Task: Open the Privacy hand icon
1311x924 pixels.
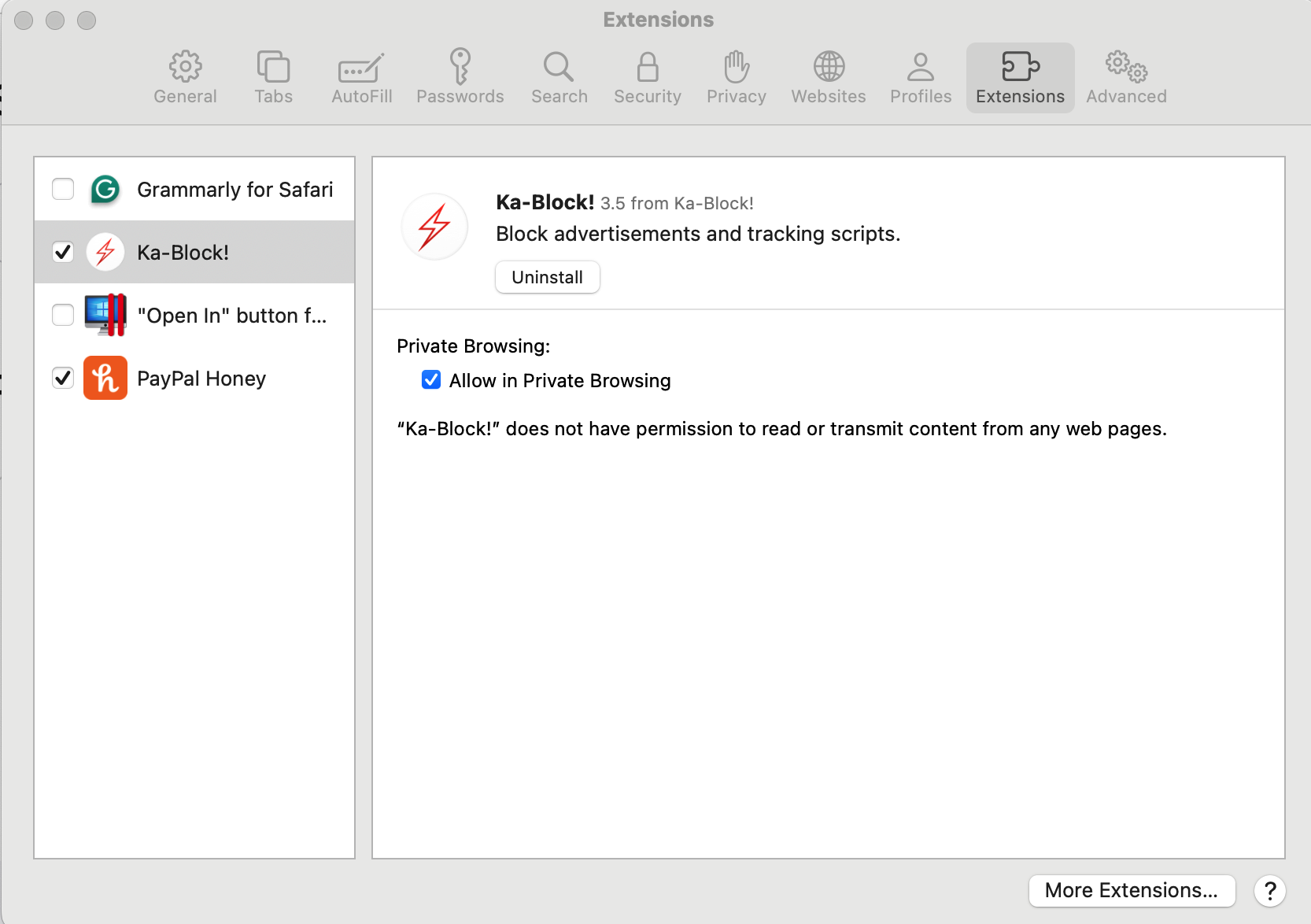Action: [737, 67]
